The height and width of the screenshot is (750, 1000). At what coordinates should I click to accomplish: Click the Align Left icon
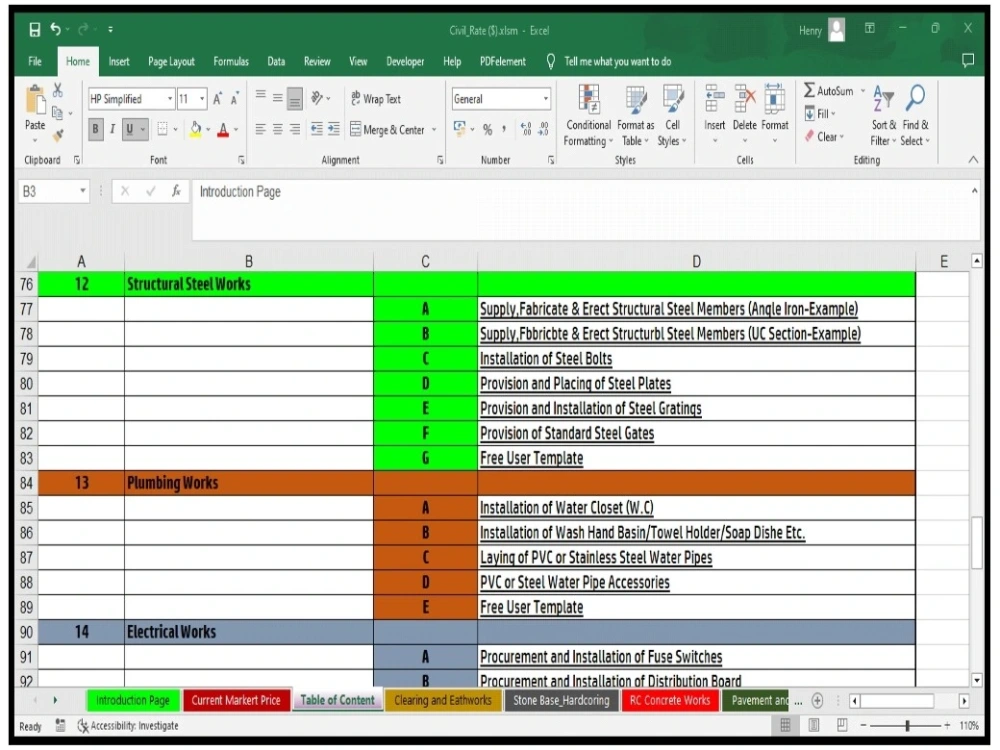coord(260,129)
